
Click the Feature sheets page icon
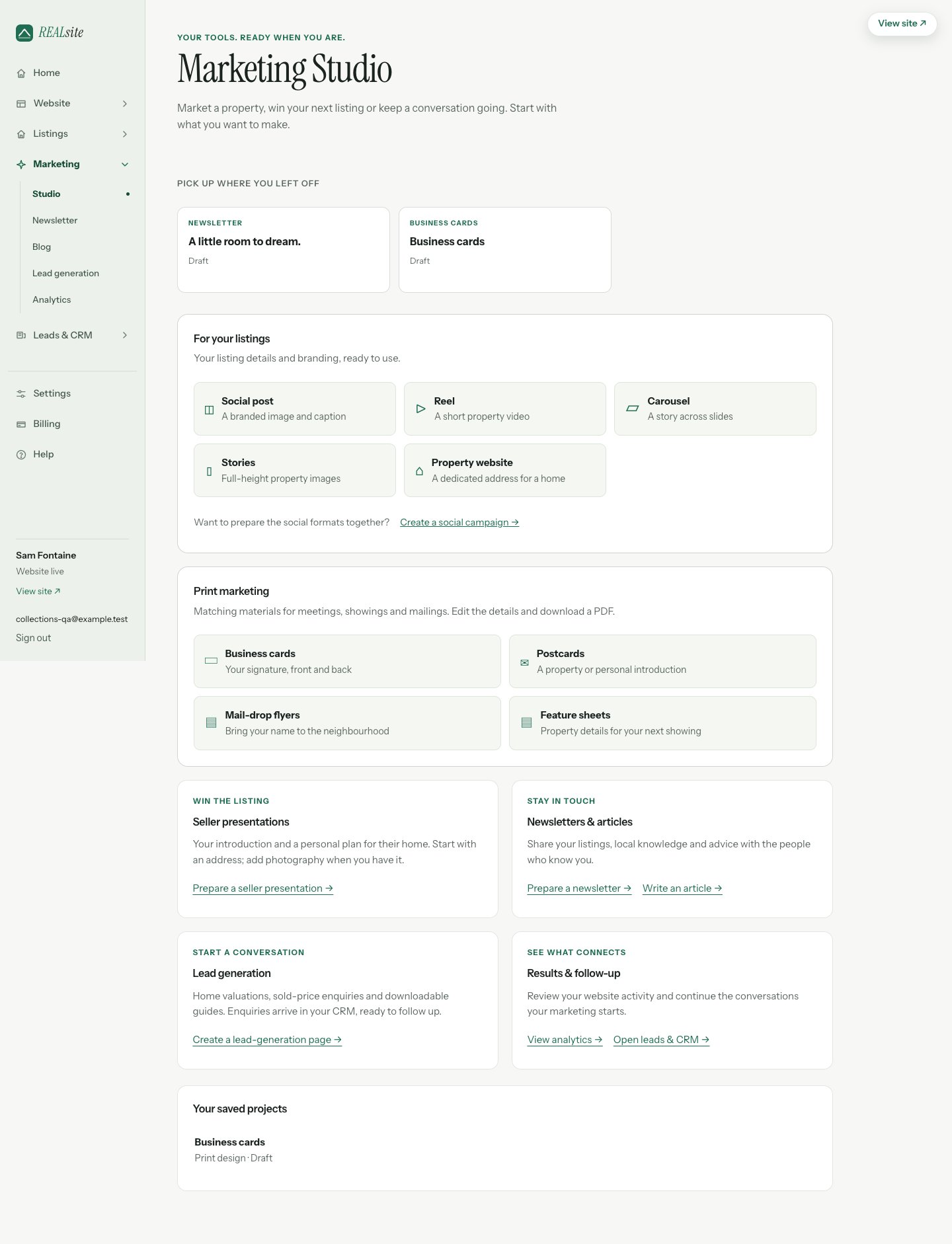[526, 723]
